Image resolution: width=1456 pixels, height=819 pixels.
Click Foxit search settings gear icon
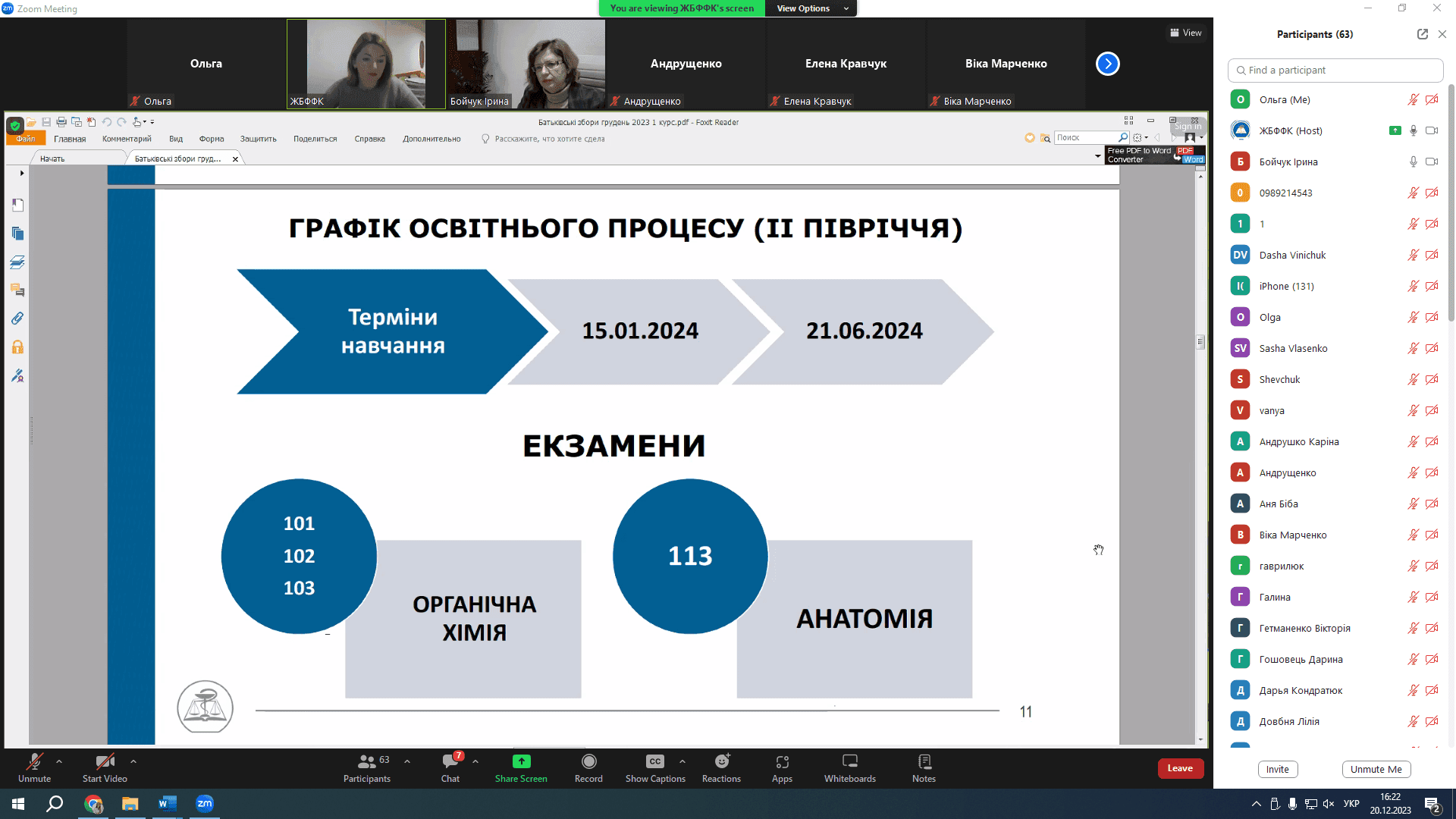(1137, 138)
